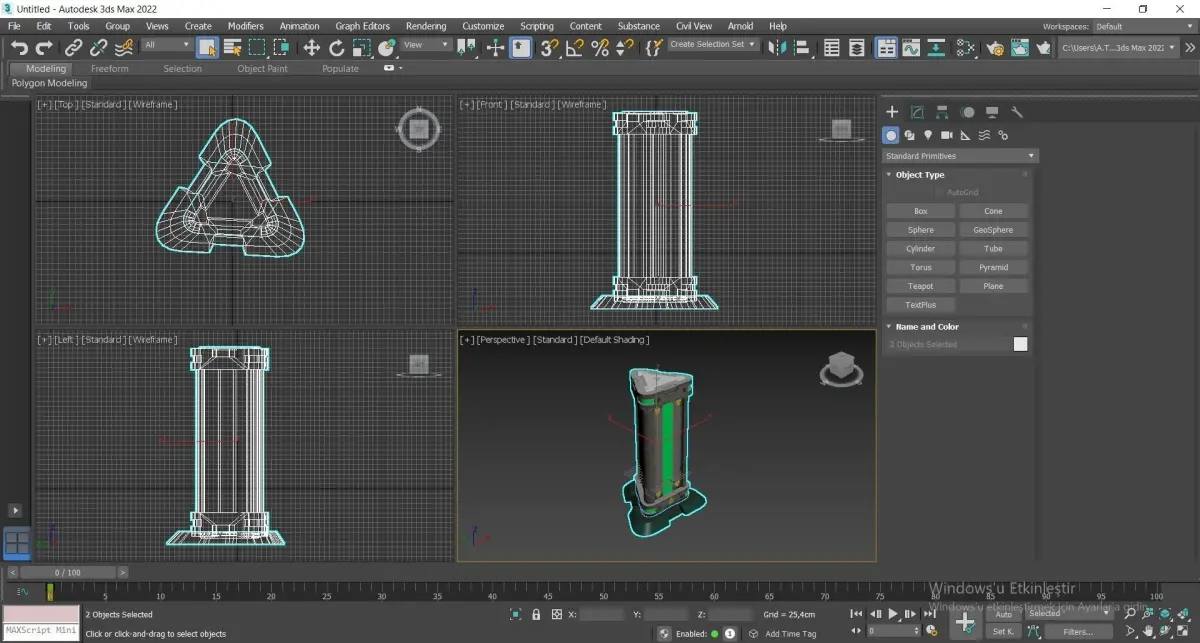Viewport: 1200px width, 643px height.
Task: Click the Undo arrow icon
Action: coord(19,47)
